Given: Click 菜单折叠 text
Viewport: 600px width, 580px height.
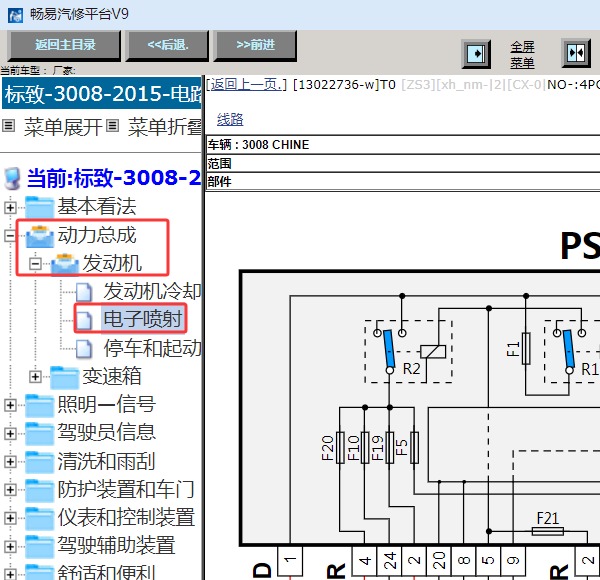Looking at the screenshot, I should tap(165, 127).
